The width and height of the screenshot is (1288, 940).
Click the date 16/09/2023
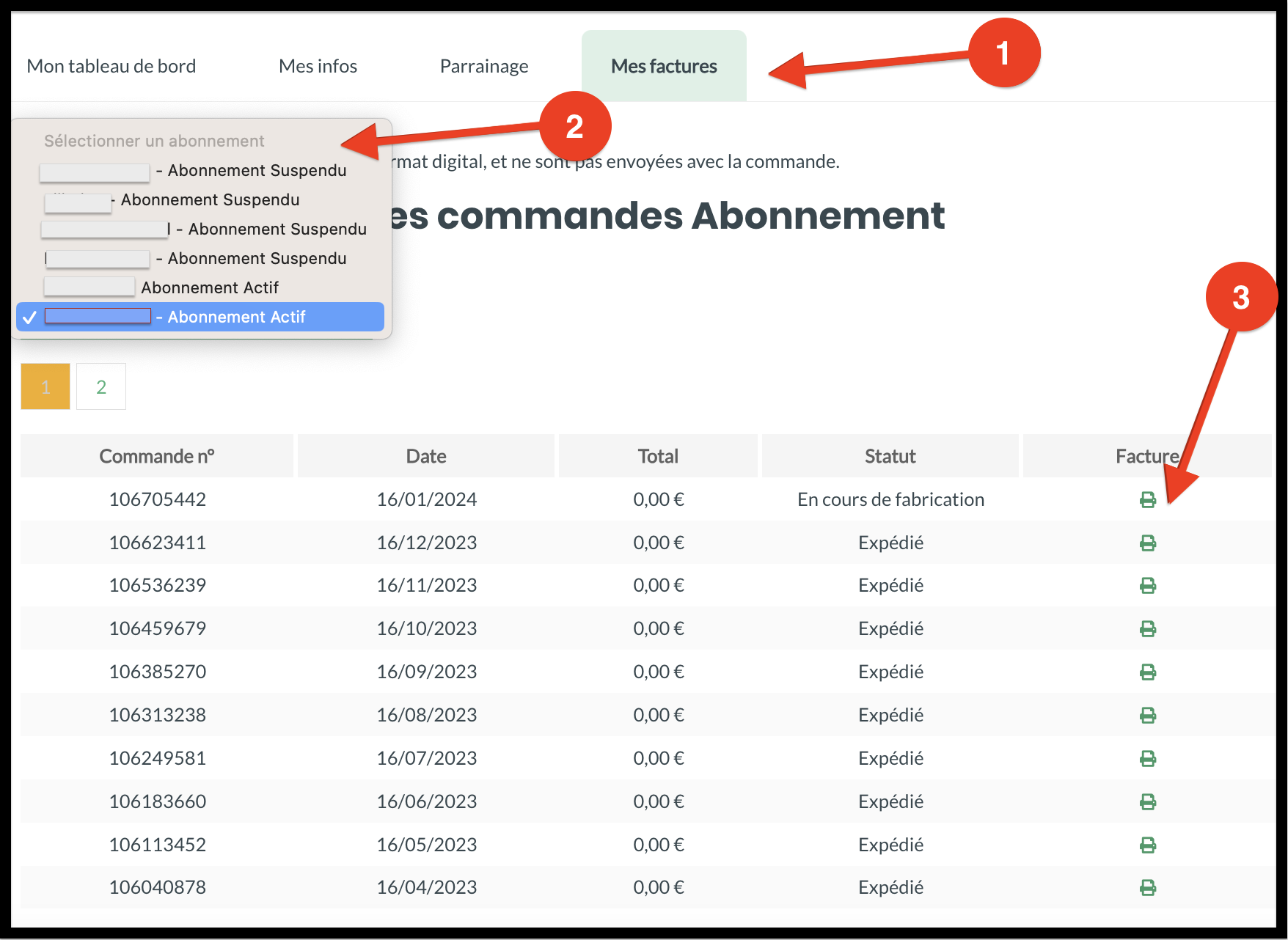pyautogui.click(x=427, y=672)
